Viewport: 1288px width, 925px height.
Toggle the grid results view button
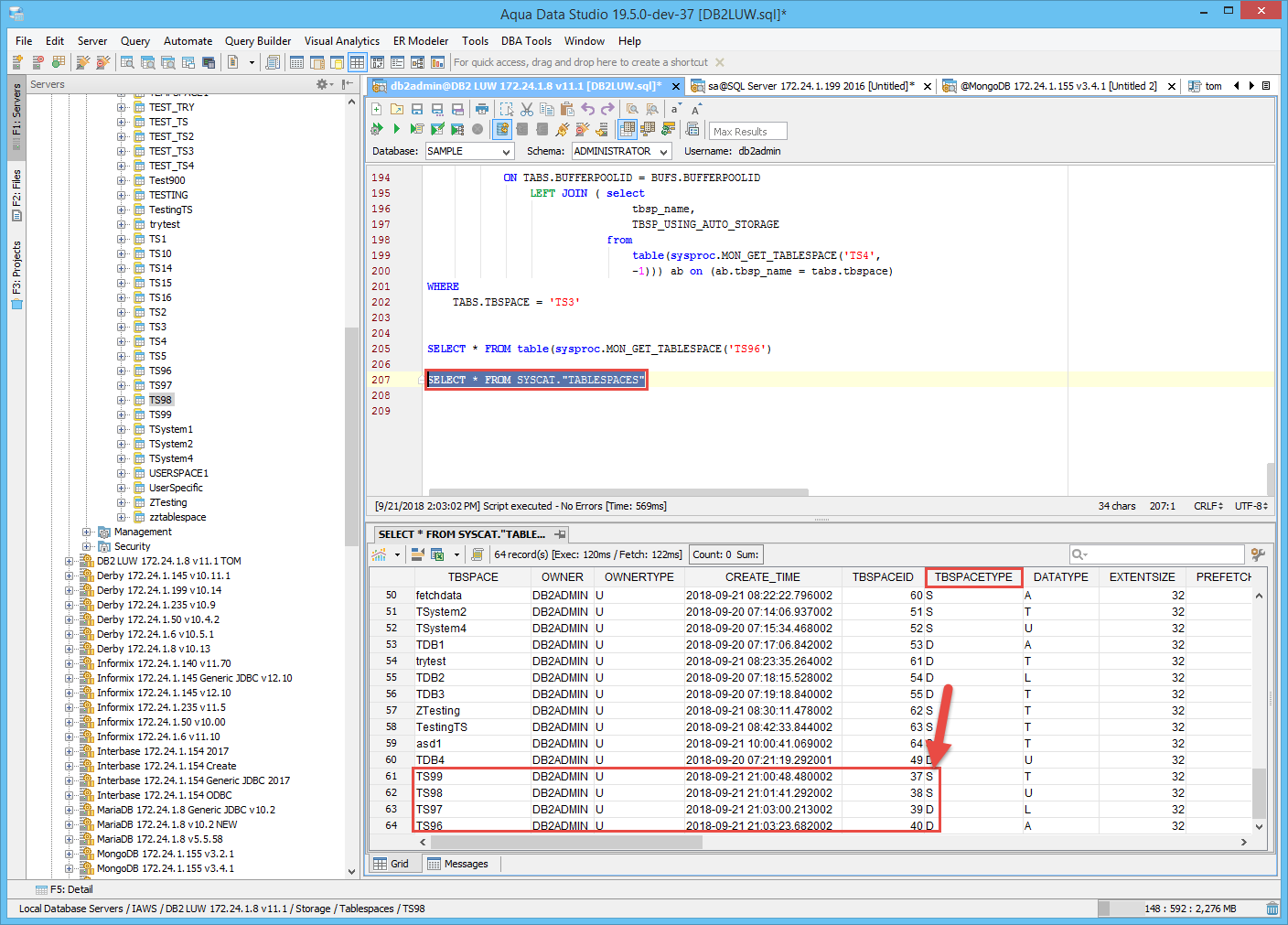click(628, 129)
